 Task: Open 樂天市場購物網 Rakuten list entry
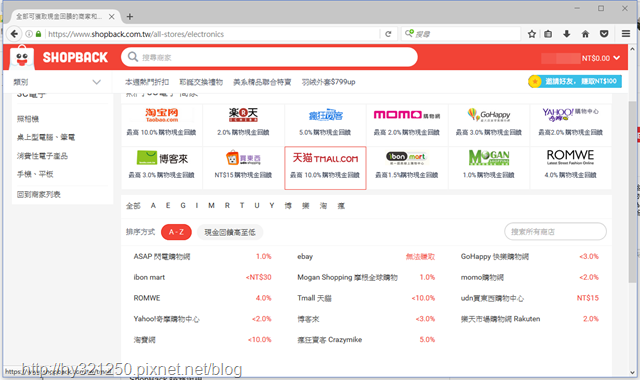coord(500,319)
